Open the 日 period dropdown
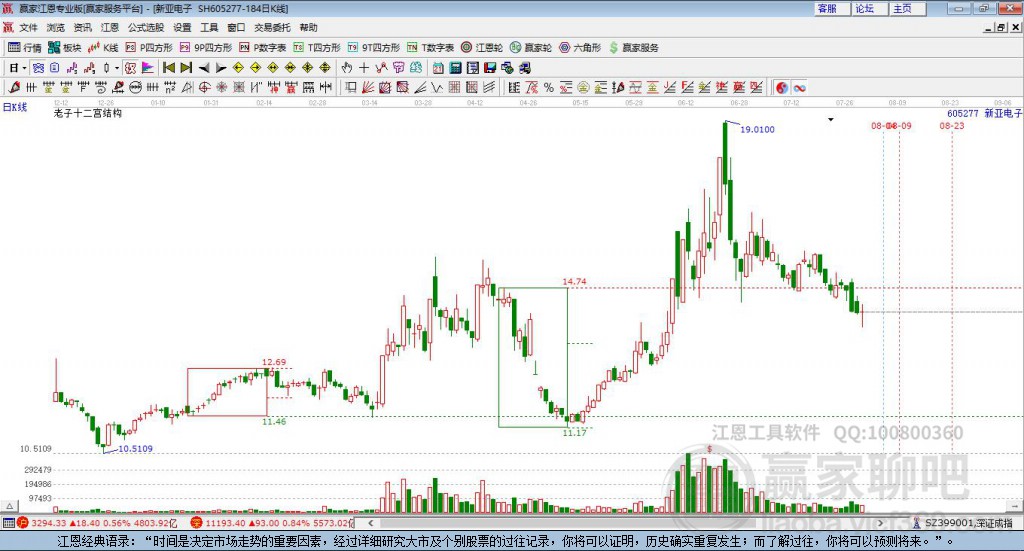Viewport: 1024px width, 551px height. (17, 68)
